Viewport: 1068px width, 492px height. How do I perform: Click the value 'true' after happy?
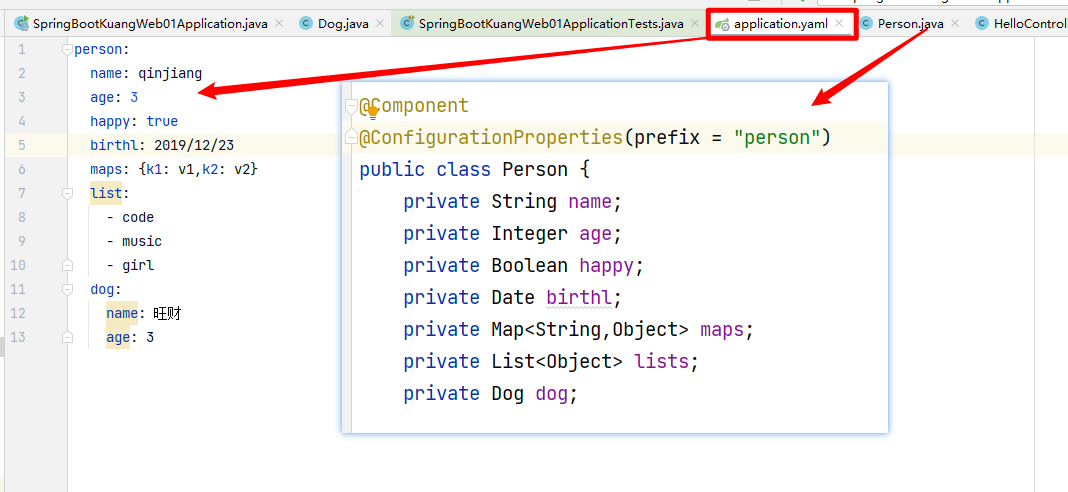coord(162,121)
